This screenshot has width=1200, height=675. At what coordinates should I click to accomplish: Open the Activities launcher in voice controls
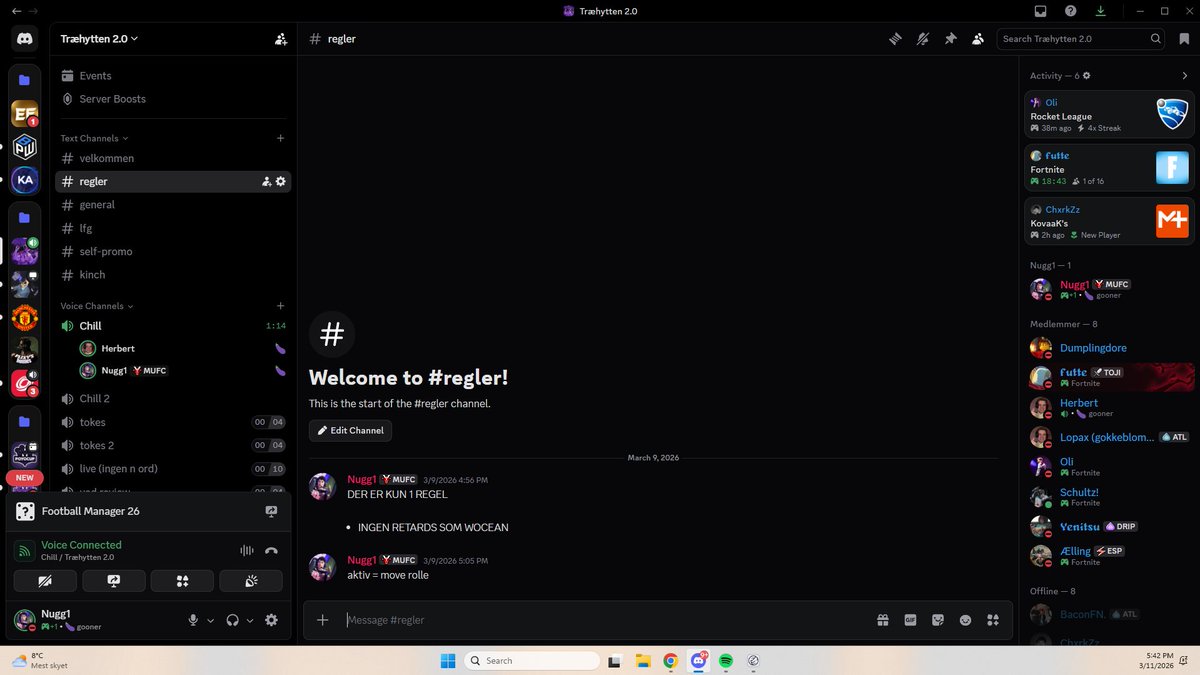(182, 580)
